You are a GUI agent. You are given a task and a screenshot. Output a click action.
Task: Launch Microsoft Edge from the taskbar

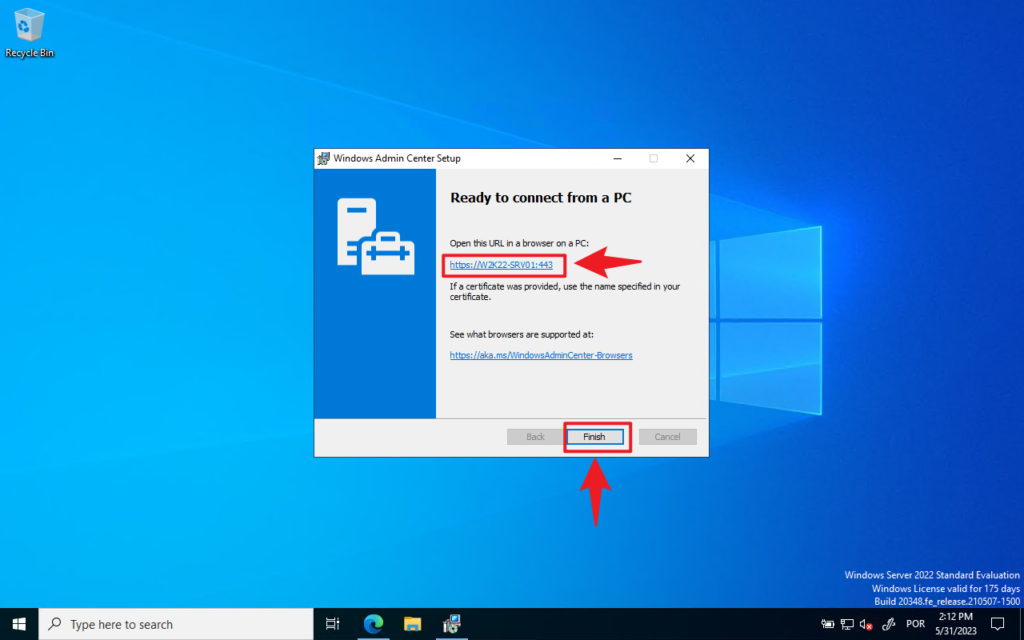click(x=373, y=623)
